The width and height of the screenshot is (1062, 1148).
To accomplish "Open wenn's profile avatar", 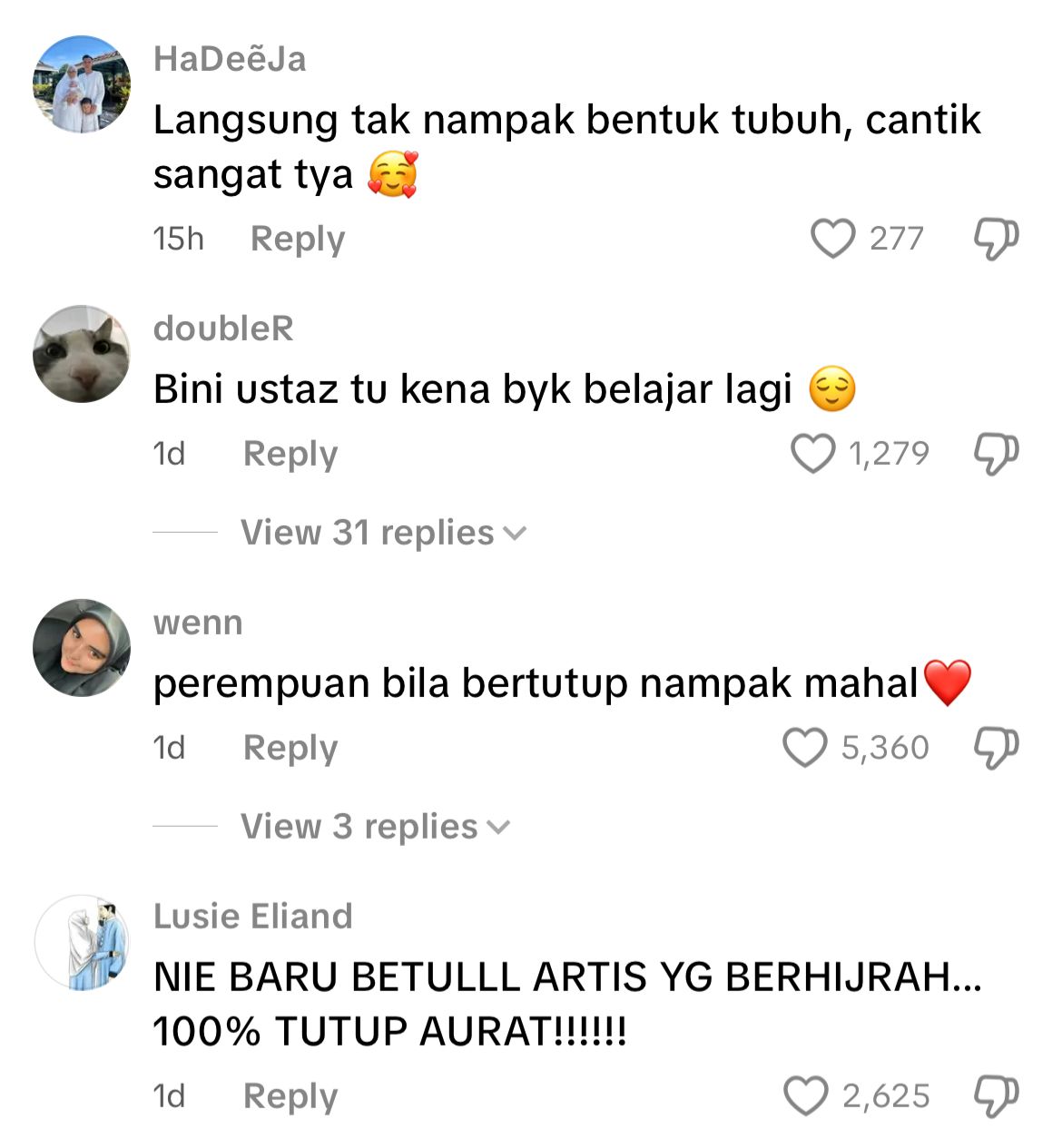I will (x=82, y=647).
